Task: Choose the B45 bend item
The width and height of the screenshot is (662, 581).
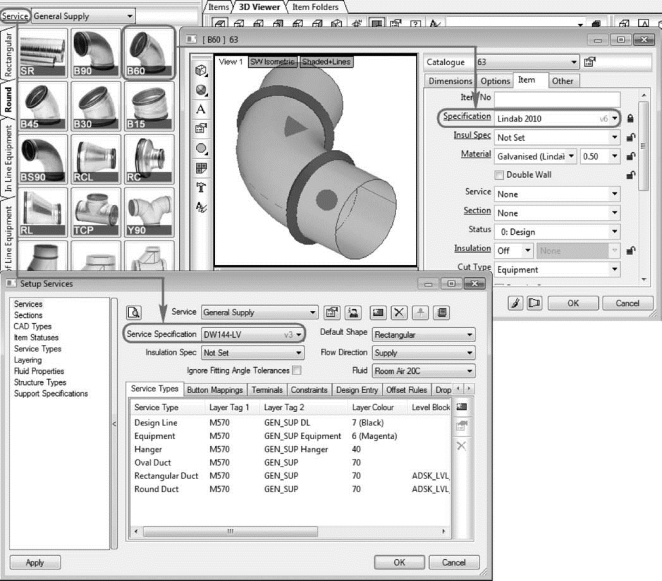Action: point(43,106)
